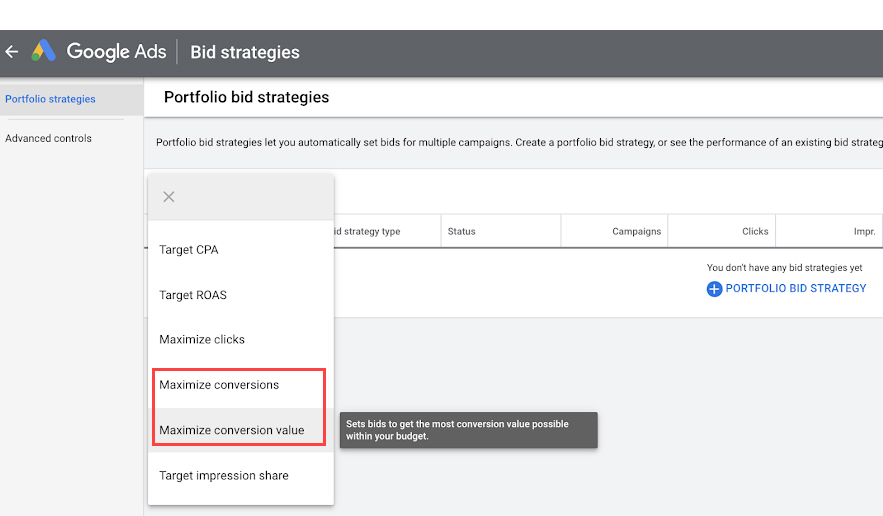The height and width of the screenshot is (516, 883).
Task: Click 'You don't have any bid strategies yet' message
Action: pos(784,268)
